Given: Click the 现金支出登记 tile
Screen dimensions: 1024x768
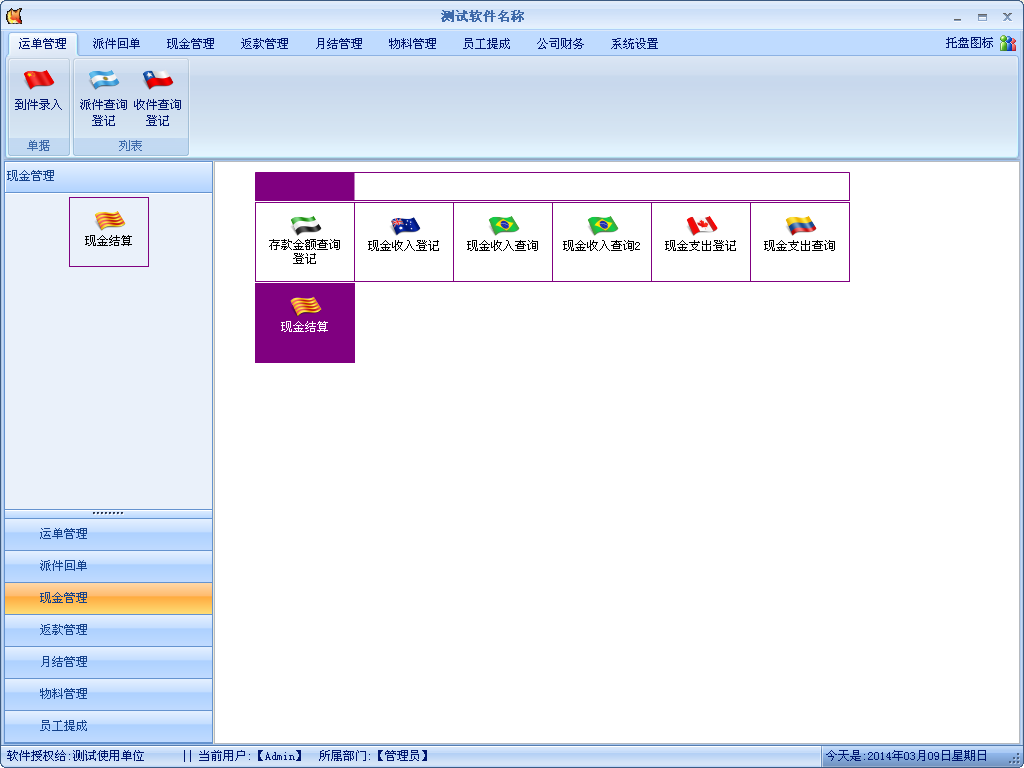Looking at the screenshot, I should pos(700,242).
